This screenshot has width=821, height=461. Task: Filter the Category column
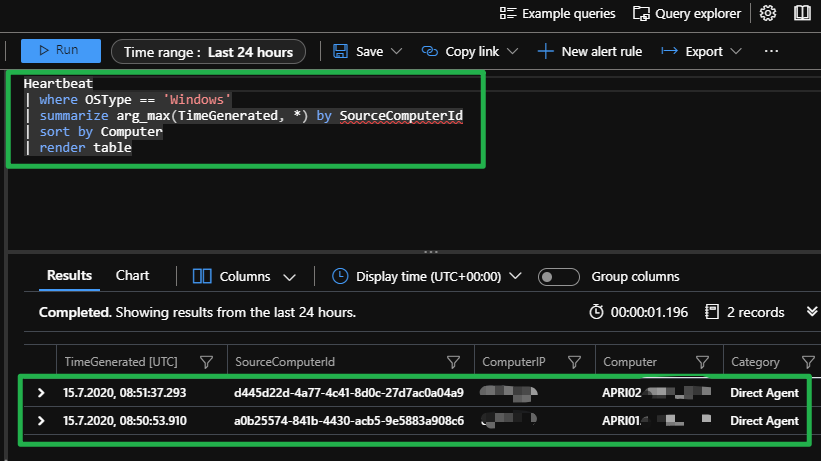808,362
